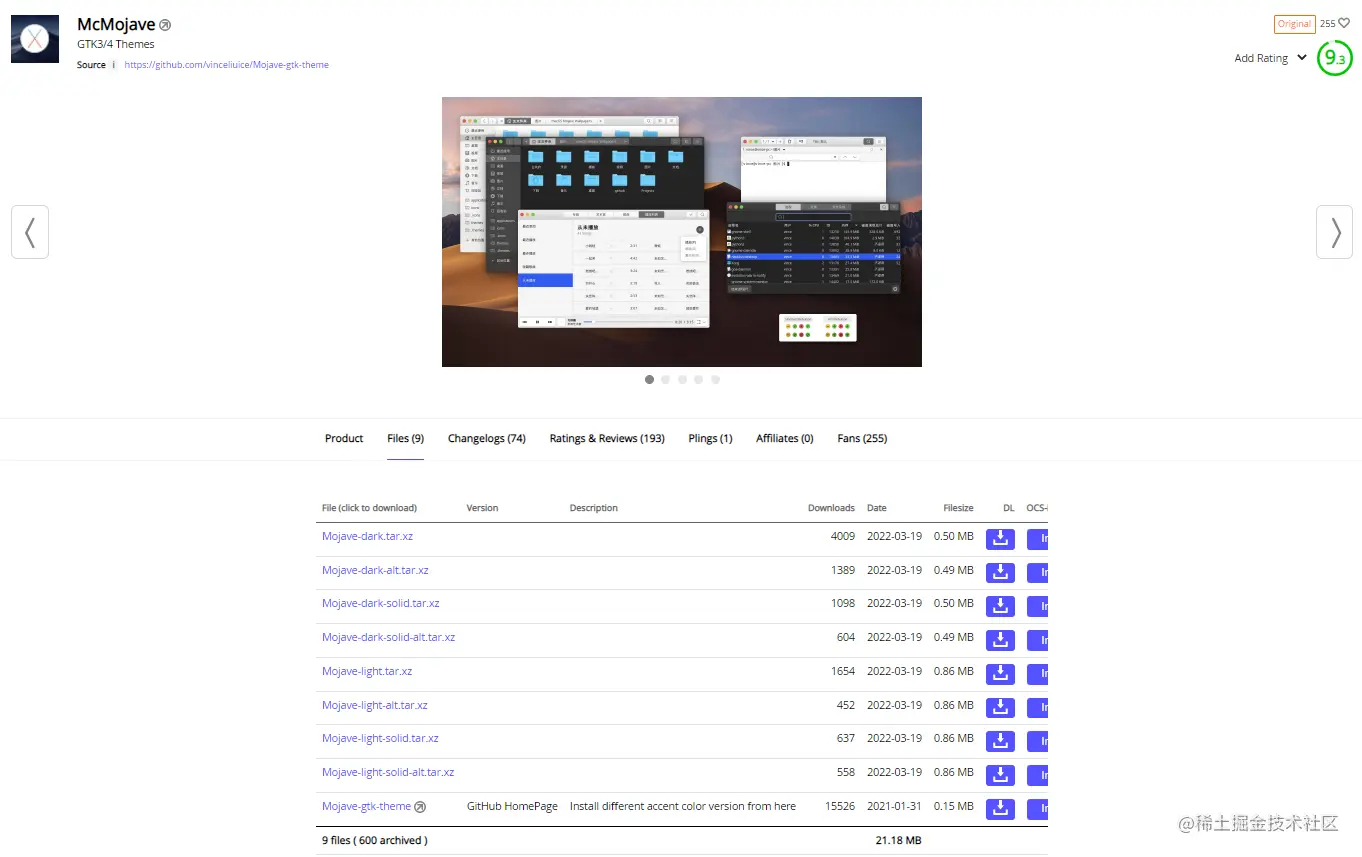Viewport: 1362px width, 857px height.
Task: Select the first carousel dot indicator
Action: 649,380
